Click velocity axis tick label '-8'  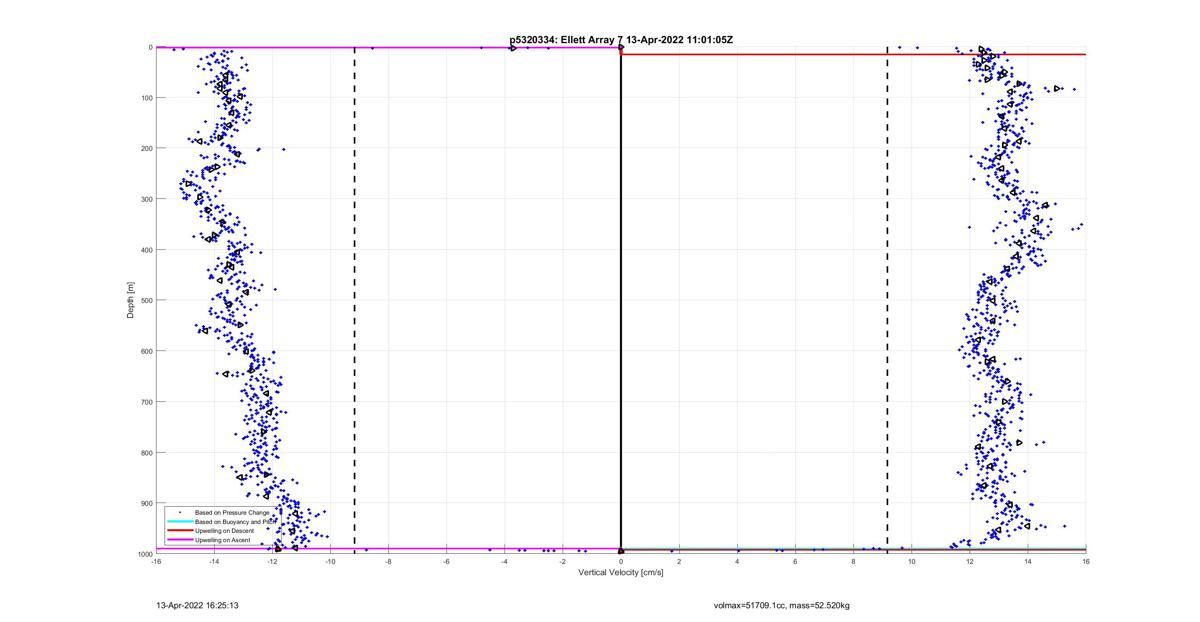(388, 561)
